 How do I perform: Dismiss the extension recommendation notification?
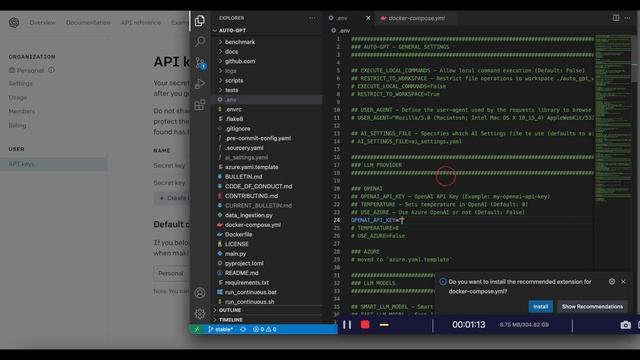(623, 282)
